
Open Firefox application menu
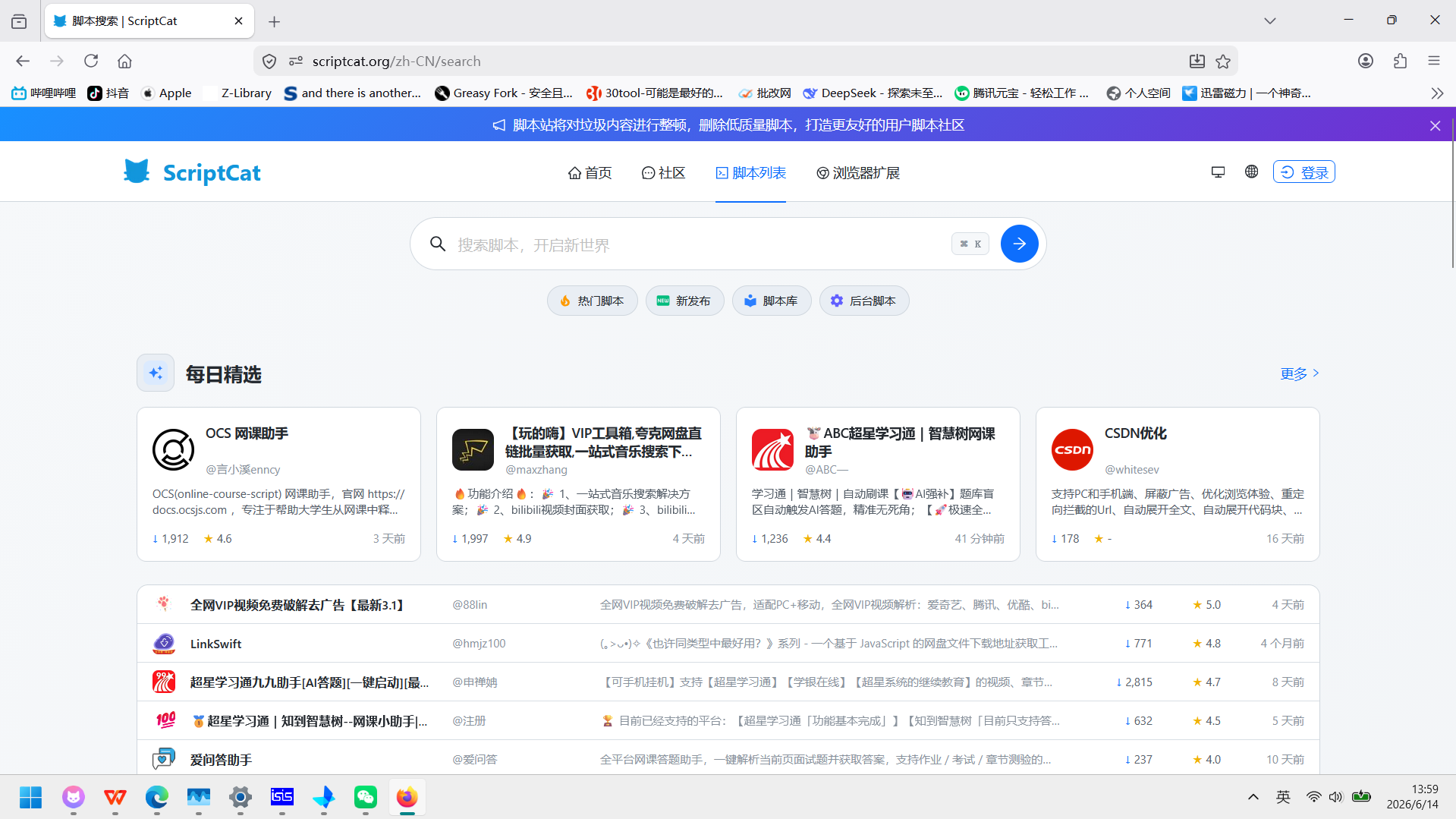coord(1433,61)
